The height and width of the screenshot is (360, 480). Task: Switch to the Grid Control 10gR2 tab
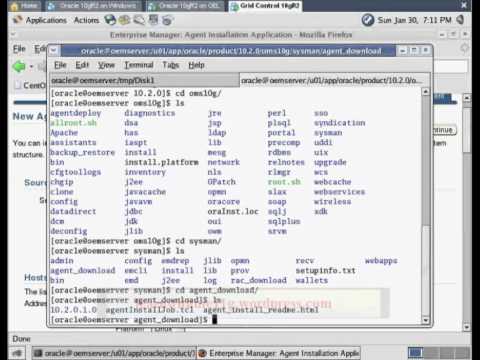tap(265, 6)
